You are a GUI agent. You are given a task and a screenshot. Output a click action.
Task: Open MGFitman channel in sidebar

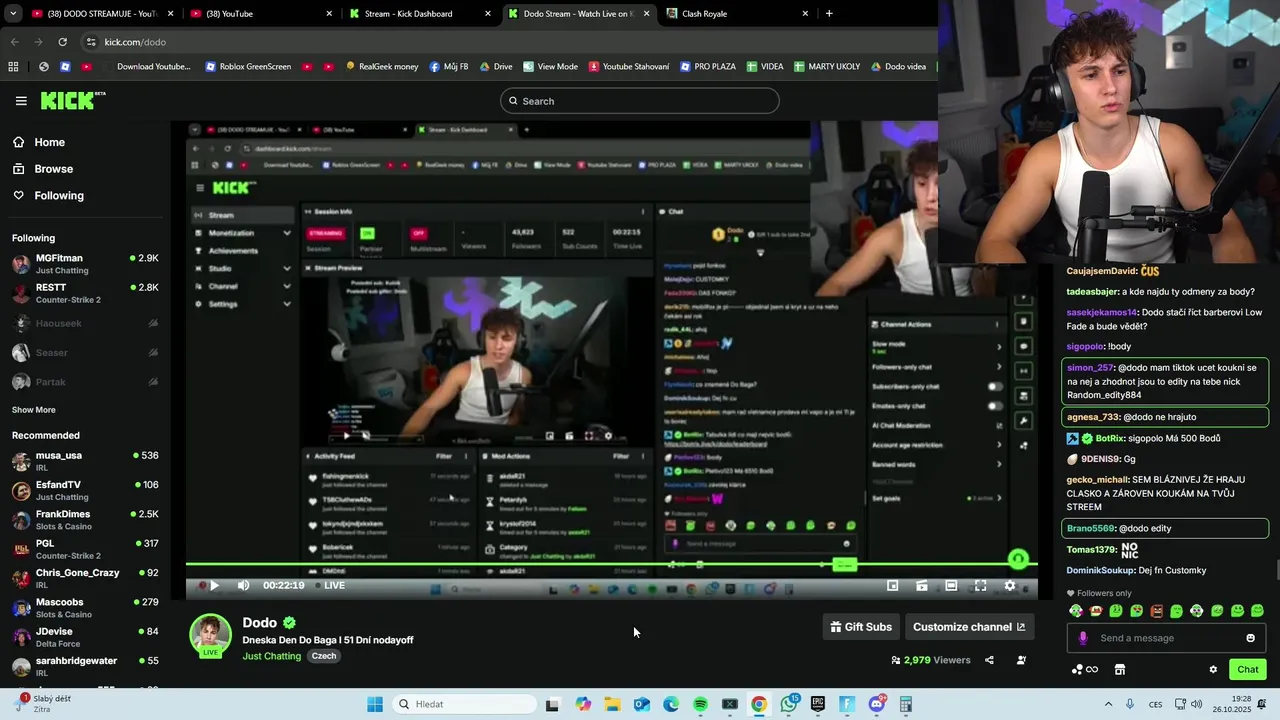tap(85, 264)
